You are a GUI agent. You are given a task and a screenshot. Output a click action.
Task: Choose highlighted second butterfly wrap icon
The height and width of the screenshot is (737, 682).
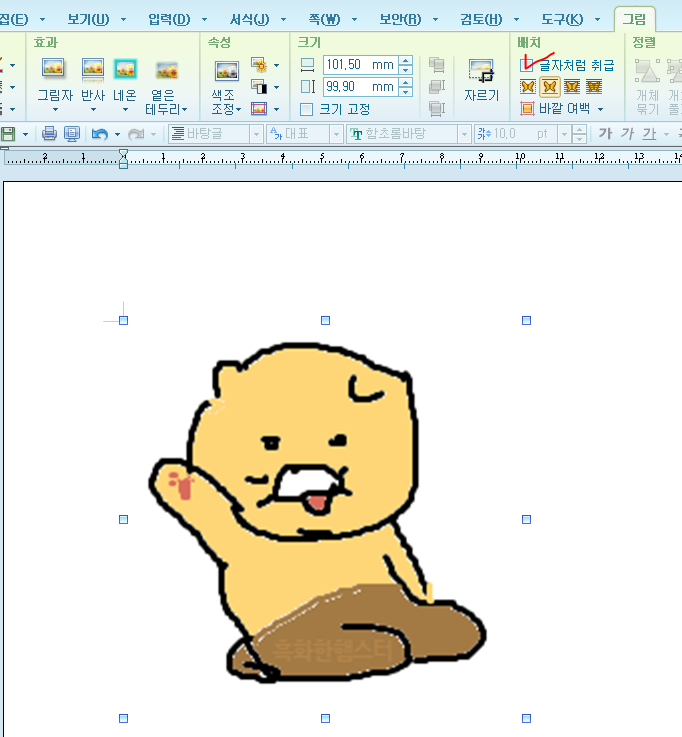549,87
